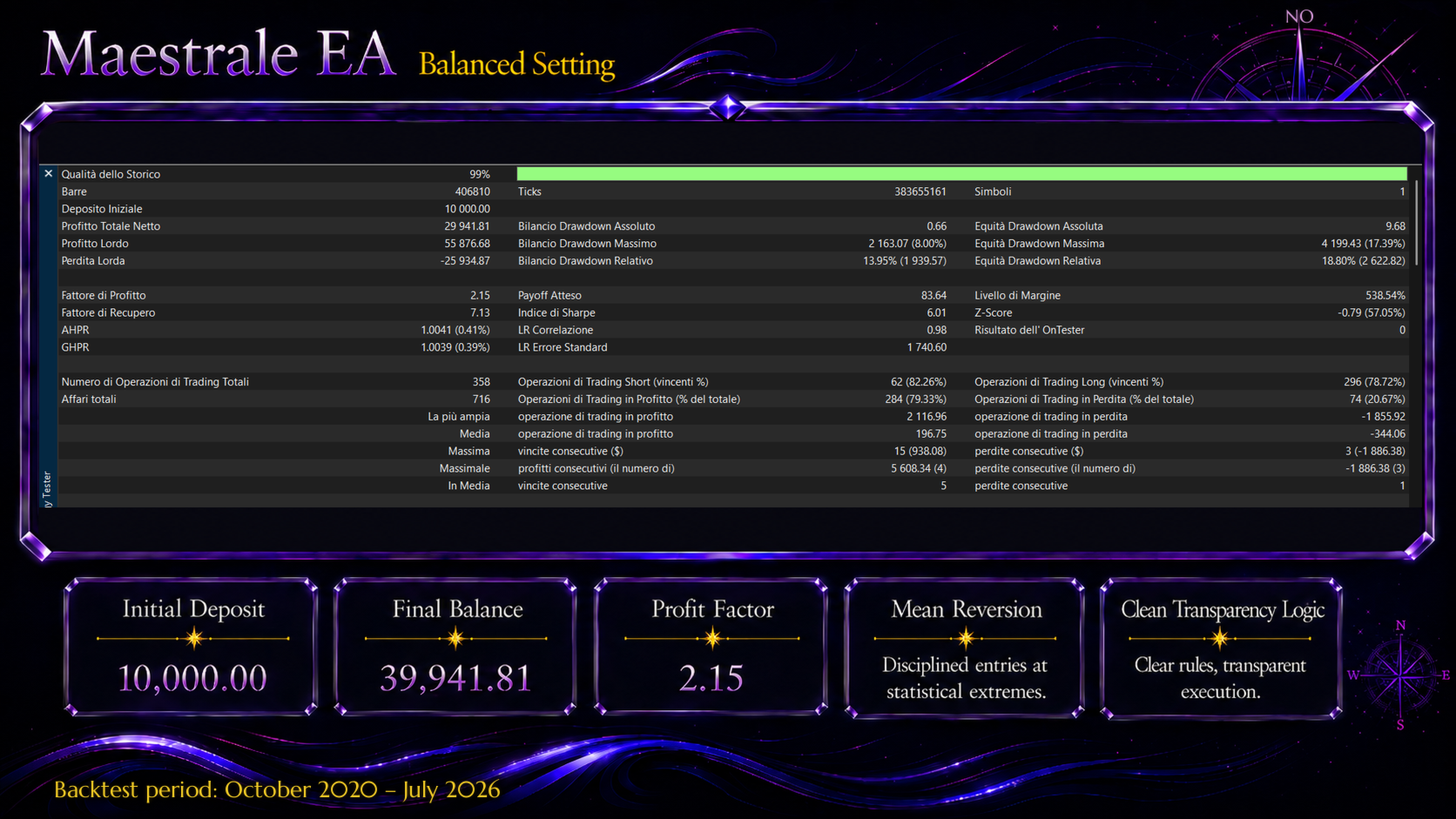The width and height of the screenshot is (1456, 819).
Task: Select long trades value 296 (78.72%)
Action: (1374, 382)
